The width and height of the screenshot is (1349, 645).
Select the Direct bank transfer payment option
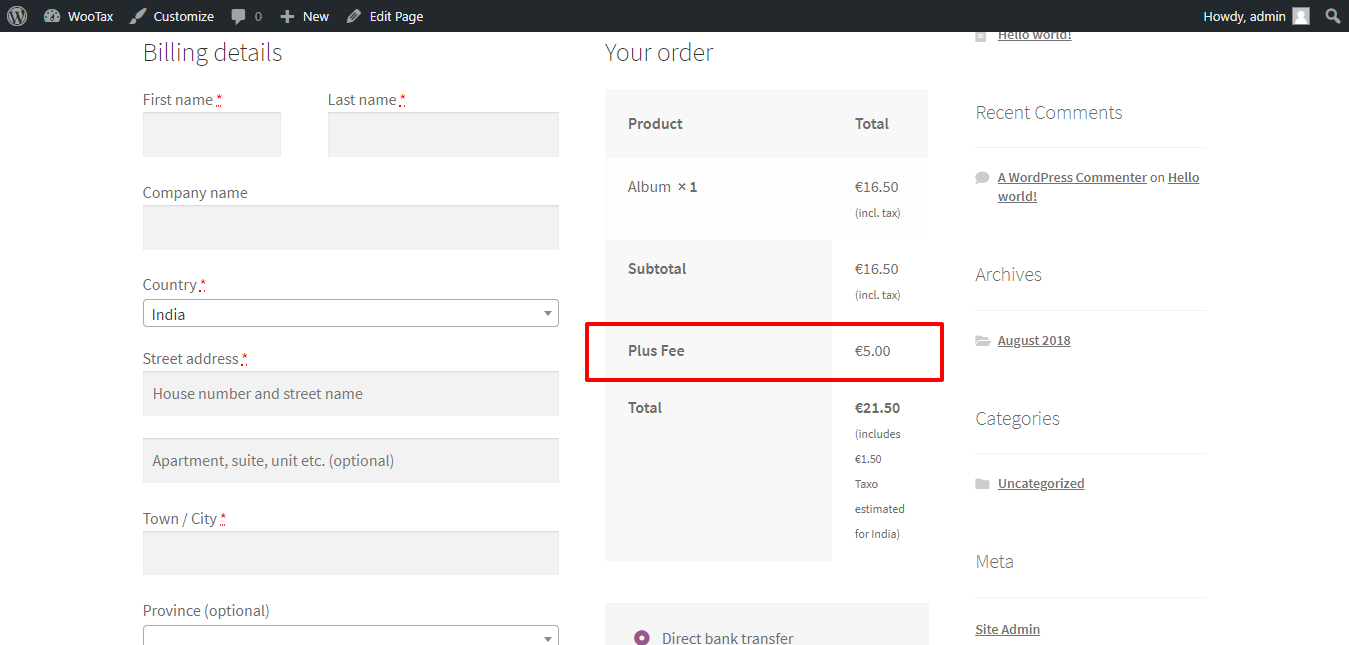[x=641, y=636]
